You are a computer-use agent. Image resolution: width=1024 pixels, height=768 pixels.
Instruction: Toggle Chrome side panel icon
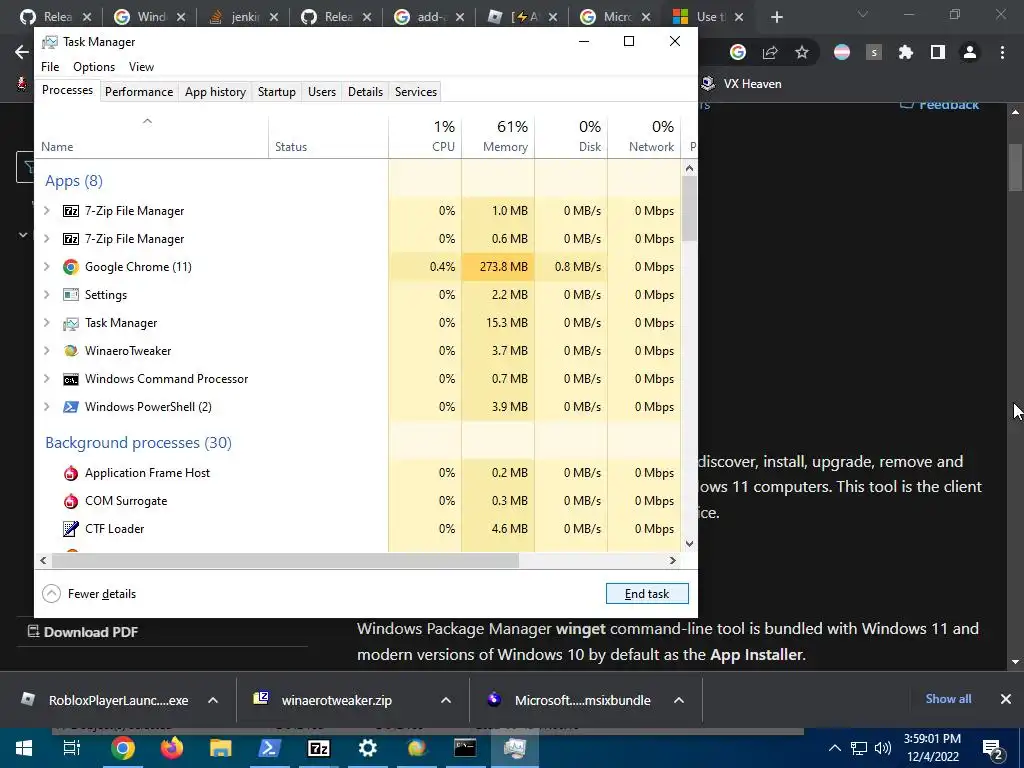[x=938, y=52]
